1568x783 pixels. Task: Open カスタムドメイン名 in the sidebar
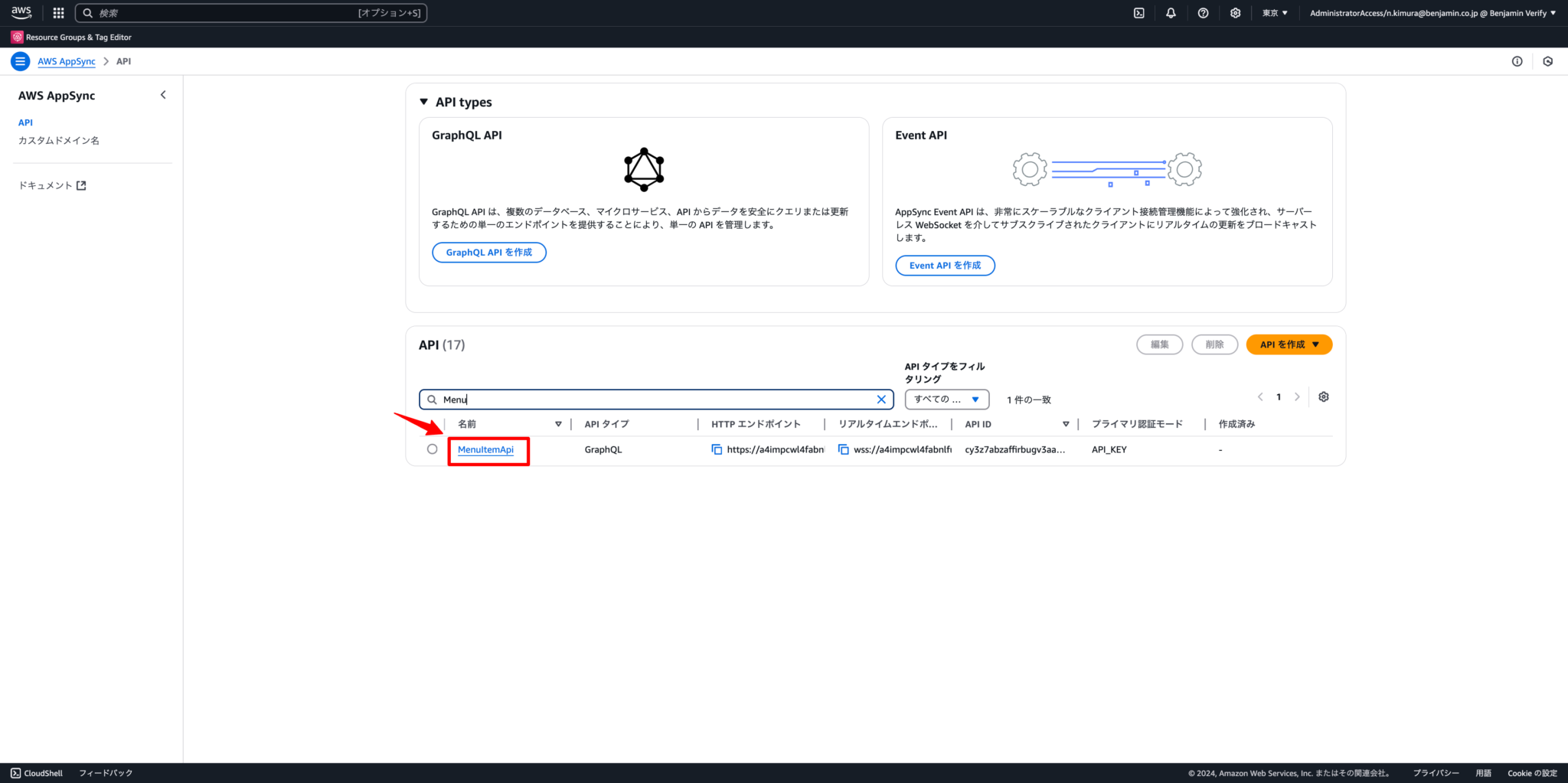coord(57,140)
